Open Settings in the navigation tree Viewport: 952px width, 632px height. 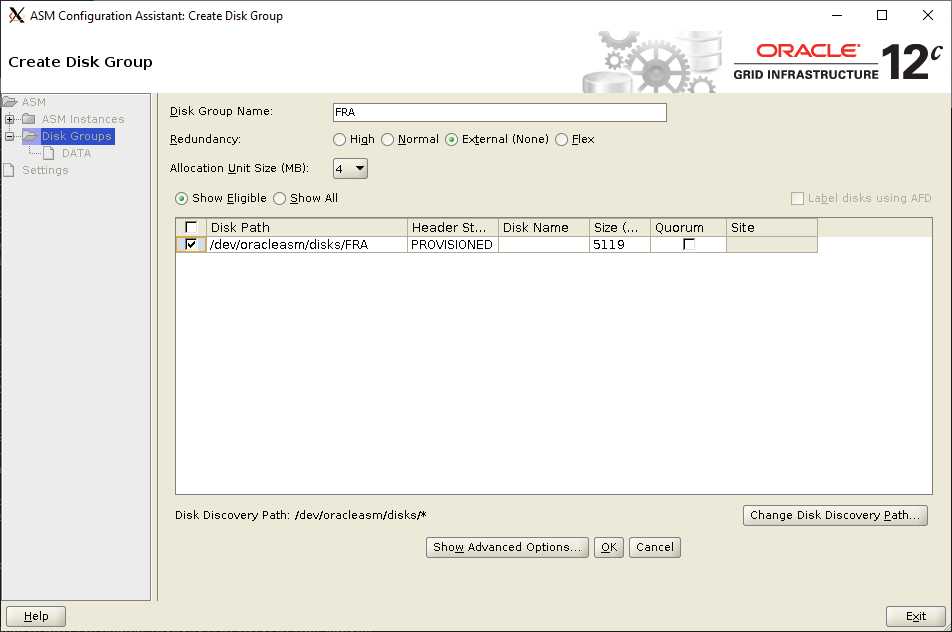coord(45,170)
